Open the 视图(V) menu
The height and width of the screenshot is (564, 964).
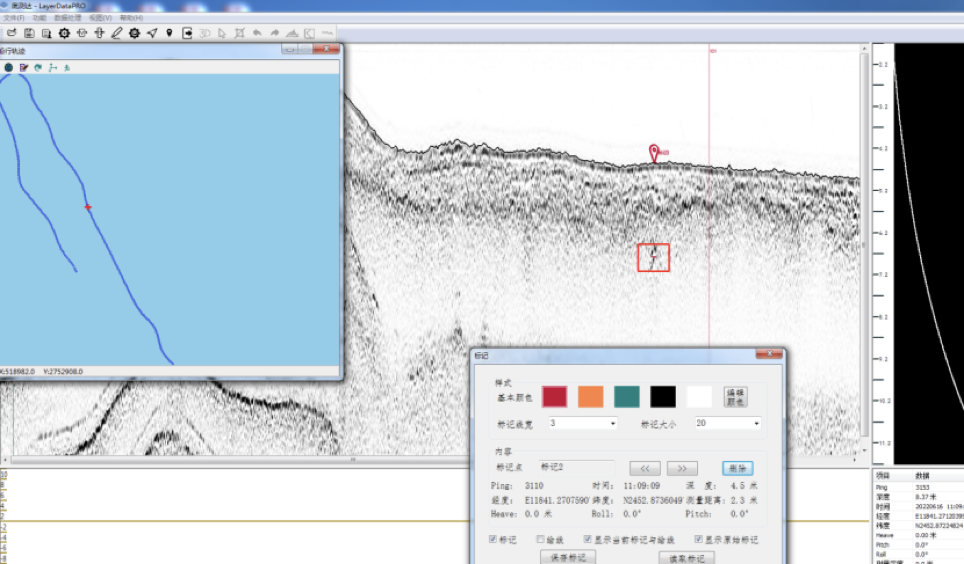tap(100, 18)
